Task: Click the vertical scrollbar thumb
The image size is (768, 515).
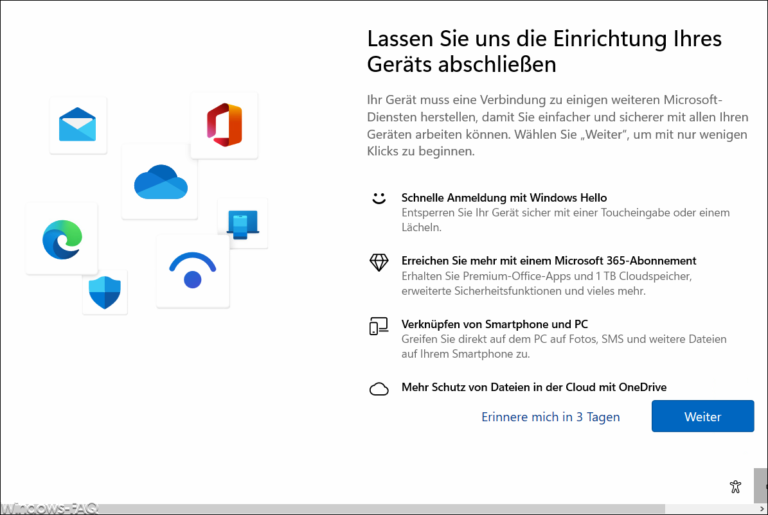Action: [761, 485]
